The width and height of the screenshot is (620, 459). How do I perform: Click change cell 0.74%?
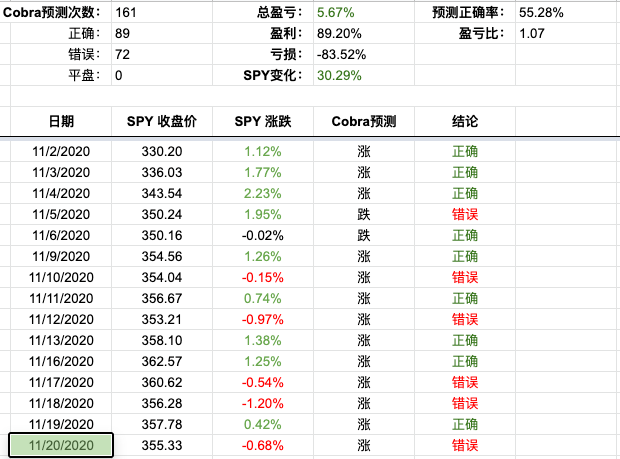[263, 298]
